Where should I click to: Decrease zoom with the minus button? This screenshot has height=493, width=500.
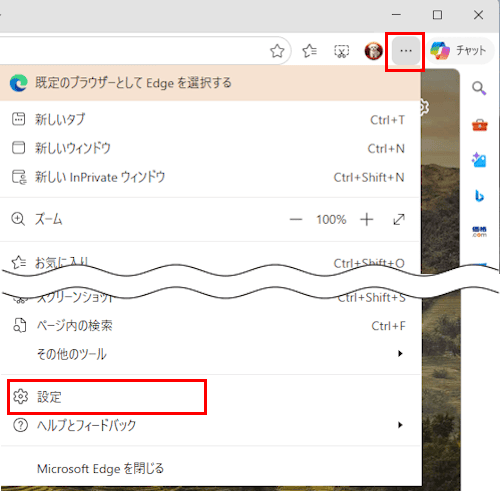296,220
